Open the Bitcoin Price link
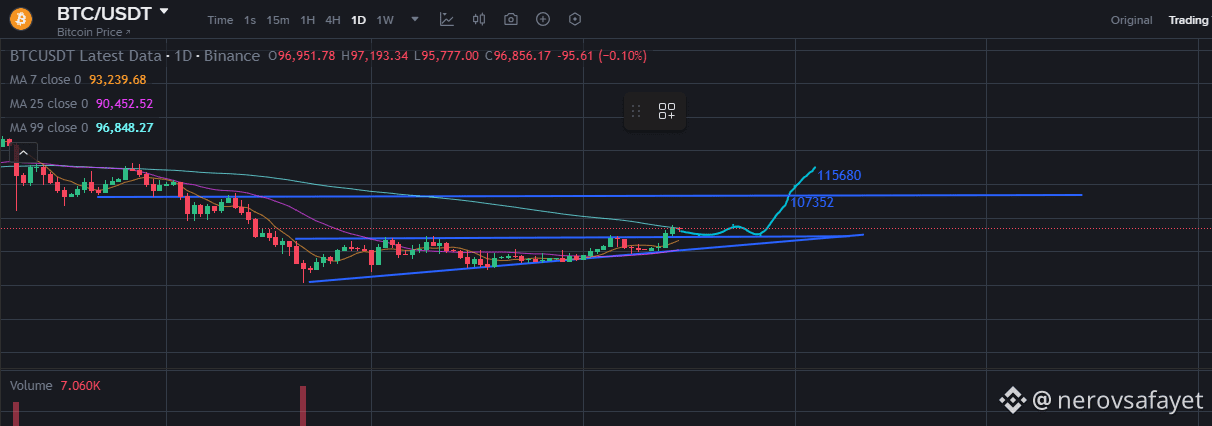The width and height of the screenshot is (1212, 426). pos(93,32)
